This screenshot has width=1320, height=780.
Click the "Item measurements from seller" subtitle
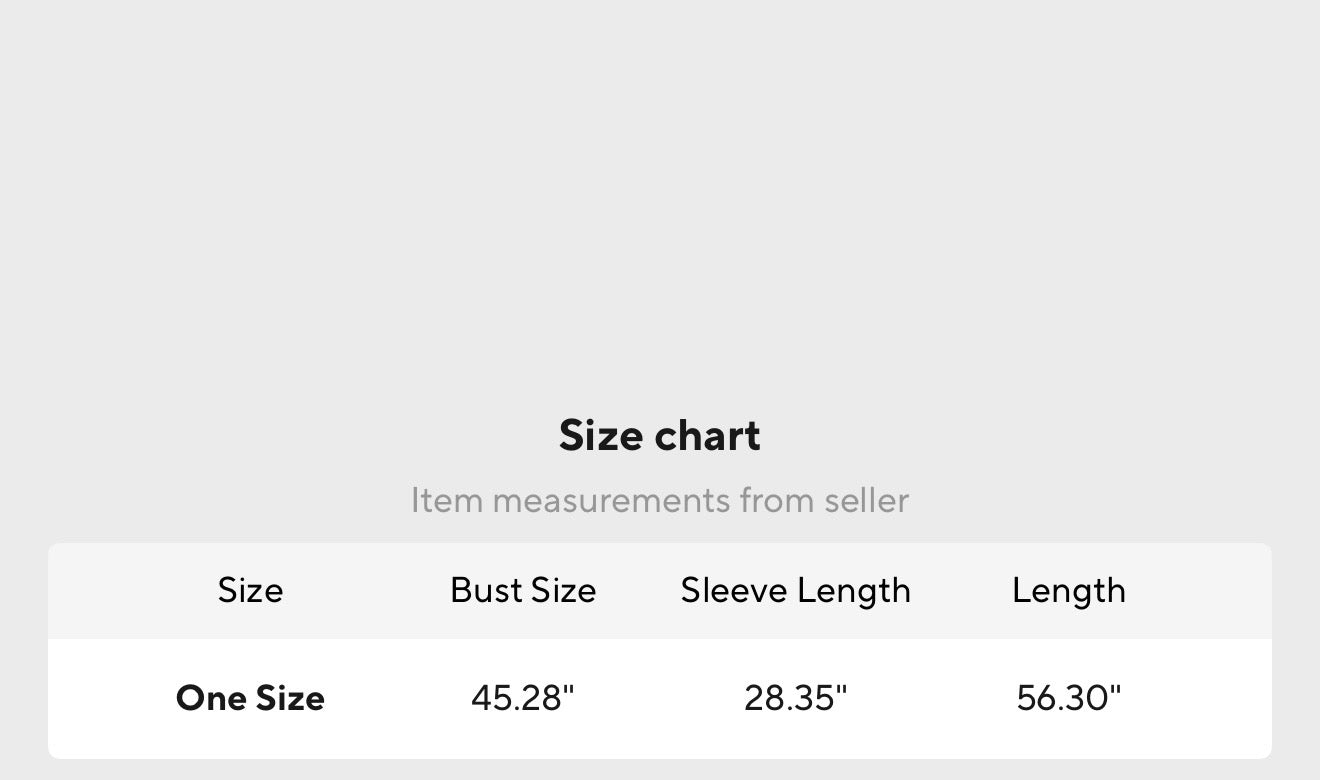tap(659, 500)
